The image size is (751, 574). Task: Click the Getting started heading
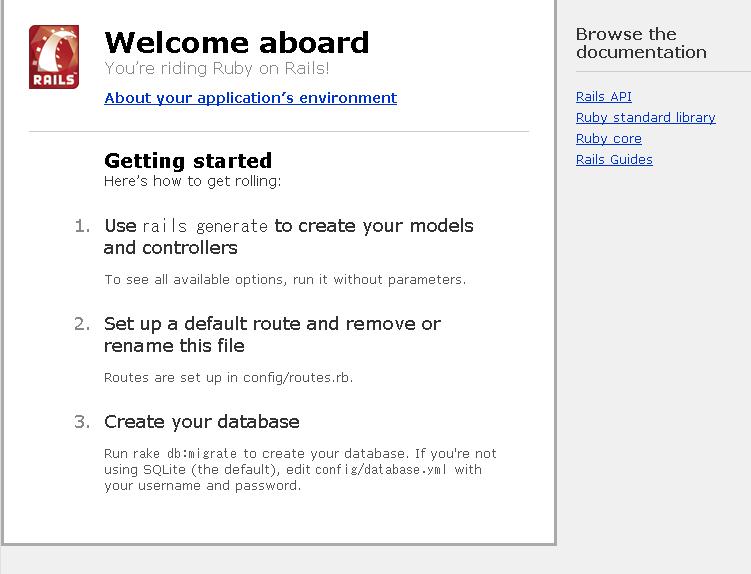pos(188,161)
